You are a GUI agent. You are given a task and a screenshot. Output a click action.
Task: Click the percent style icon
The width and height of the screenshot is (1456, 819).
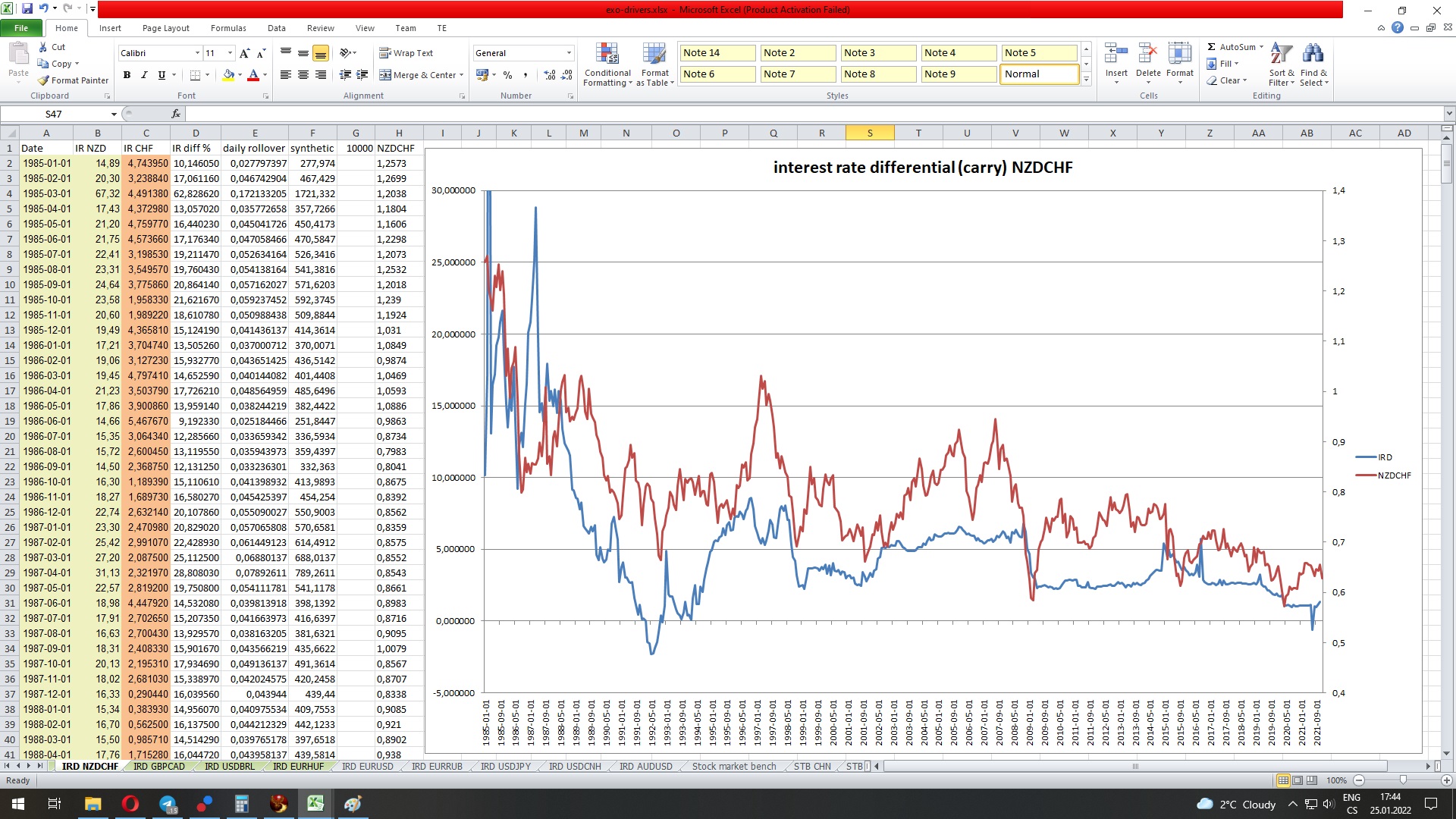(x=507, y=75)
